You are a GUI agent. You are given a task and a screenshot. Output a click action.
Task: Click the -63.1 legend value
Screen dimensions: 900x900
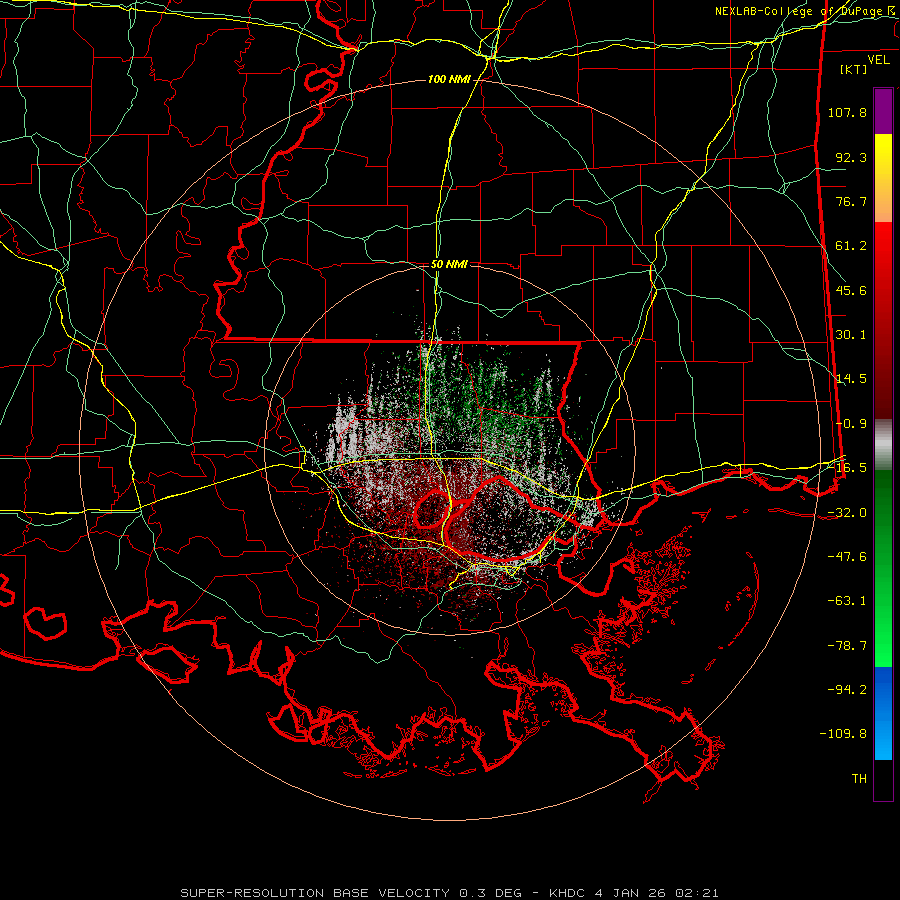(x=847, y=601)
